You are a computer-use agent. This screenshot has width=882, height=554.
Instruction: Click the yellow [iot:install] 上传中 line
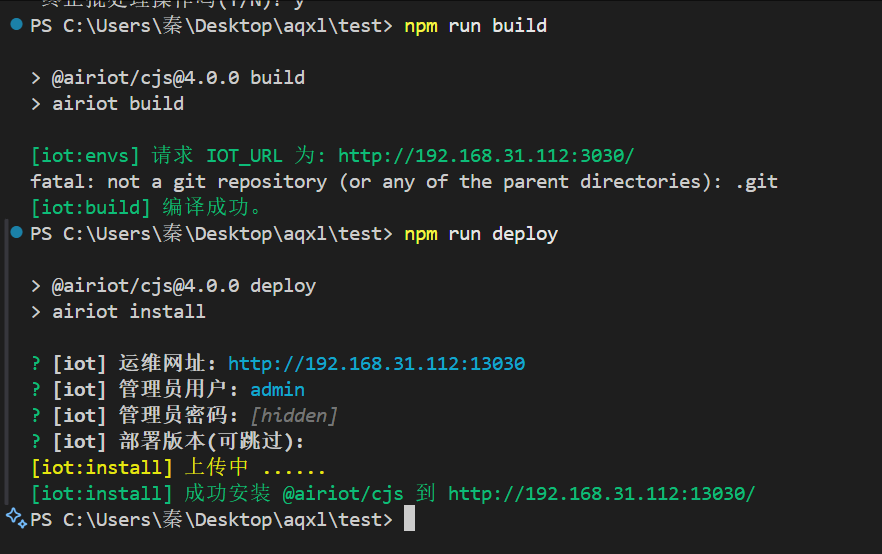click(x=178, y=467)
